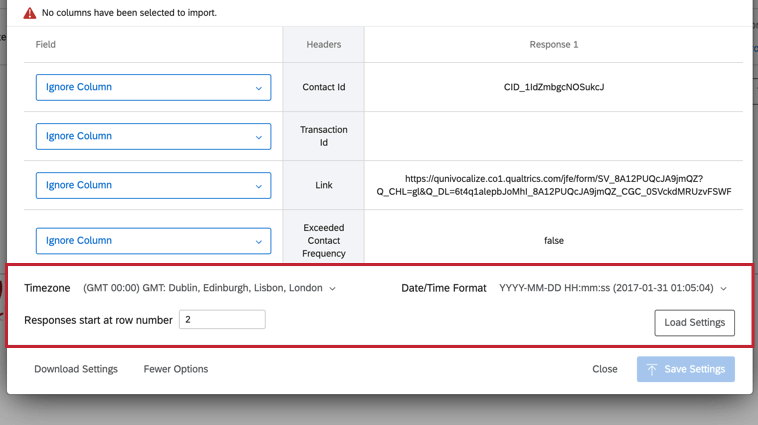Viewport: 758px width, 425px height.
Task: Open the Exceeded Contact Frequency field dropdown
Action: (x=153, y=240)
